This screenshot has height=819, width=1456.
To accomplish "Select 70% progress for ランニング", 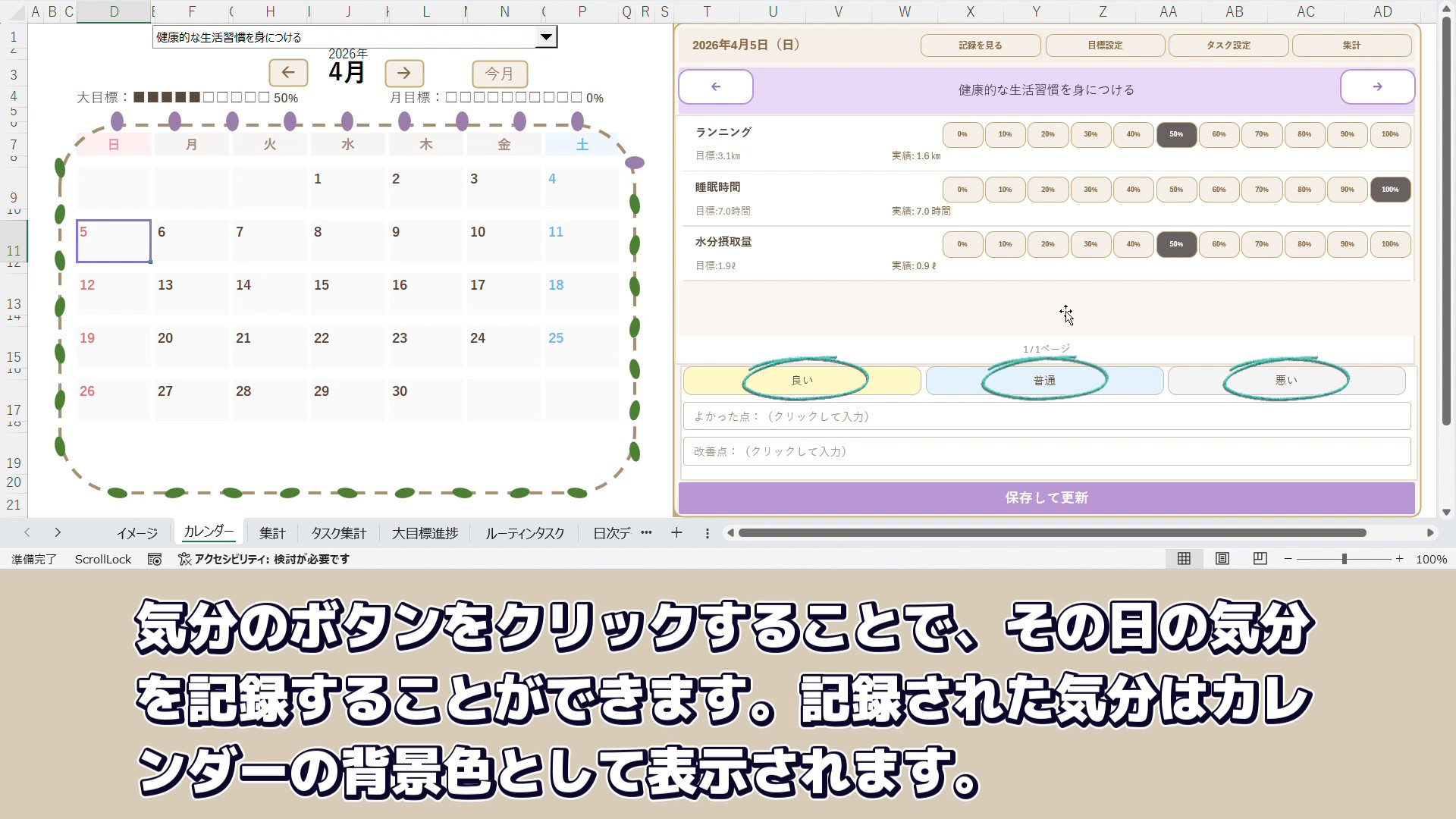I will (1261, 135).
